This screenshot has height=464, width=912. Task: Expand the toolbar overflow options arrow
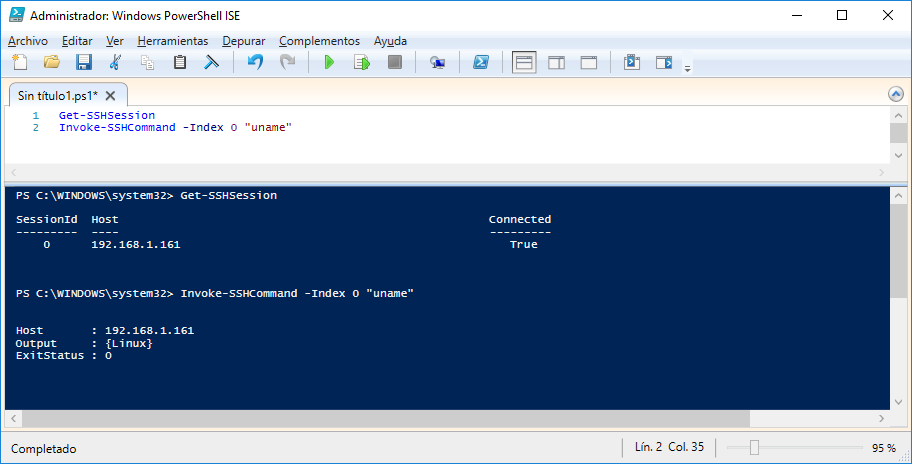coord(687,68)
